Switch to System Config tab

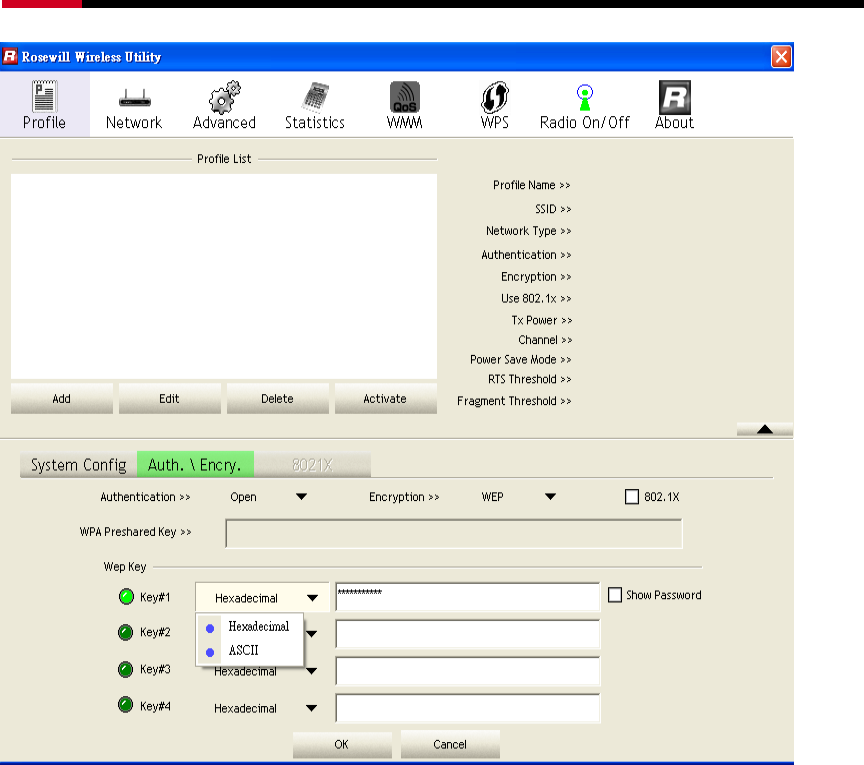[78, 465]
